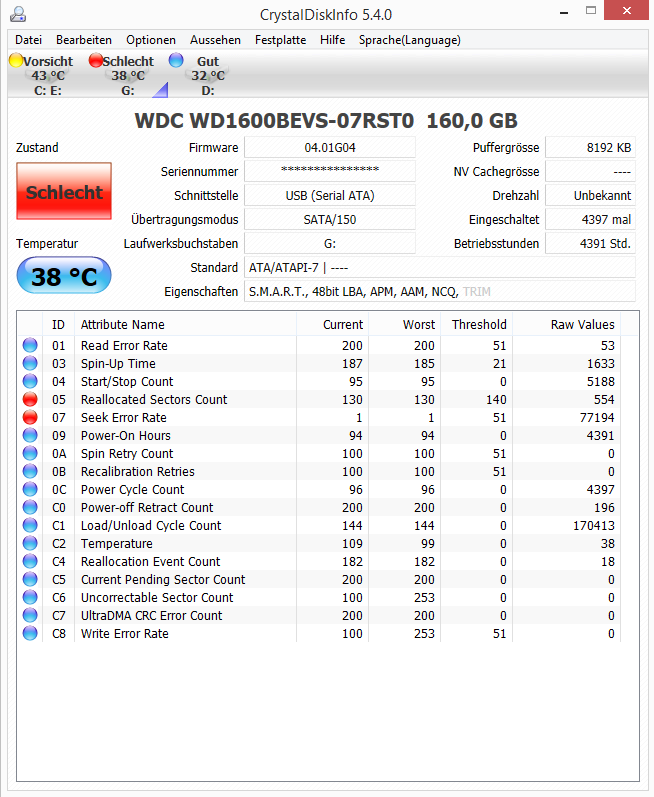
Task: Click status orb for Power-off Retract Count
Action: pos(30,507)
